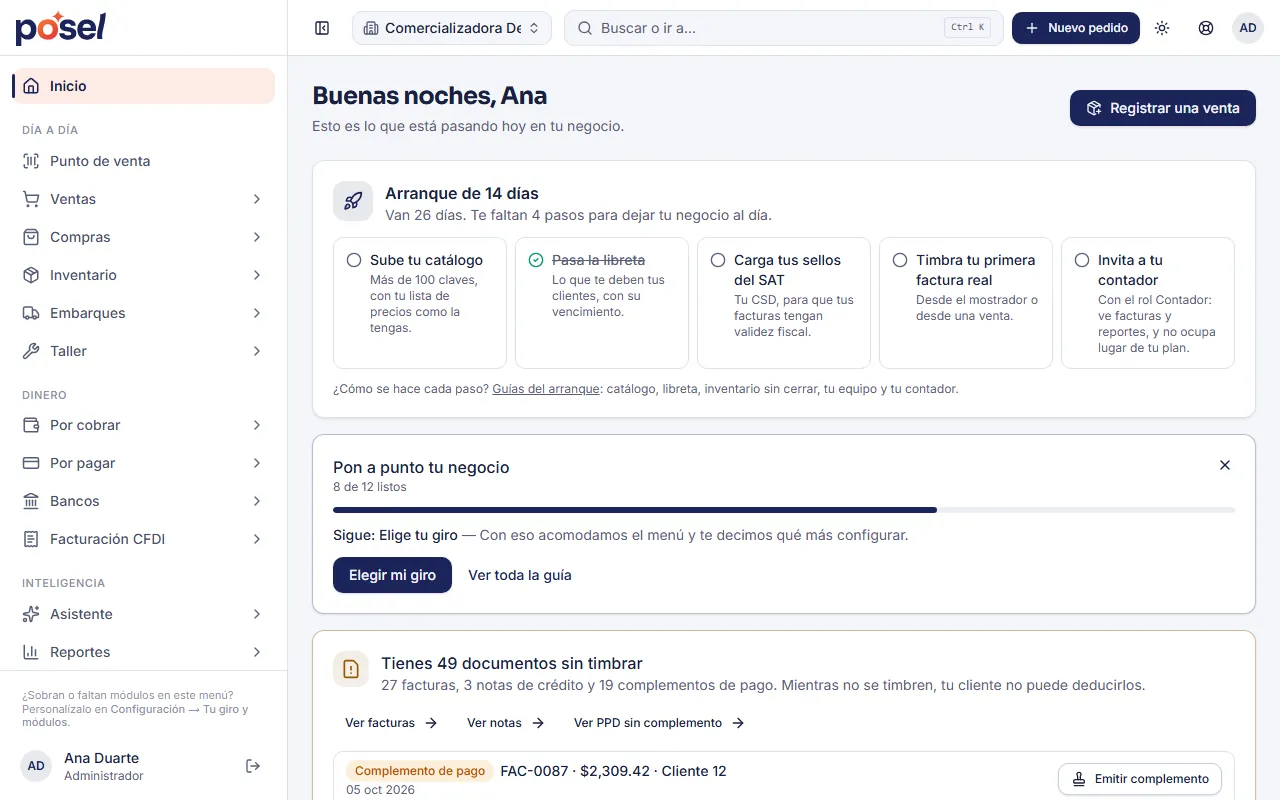This screenshot has width=1280, height=800.
Task: Open the AD user avatar menu
Action: (x=1248, y=28)
